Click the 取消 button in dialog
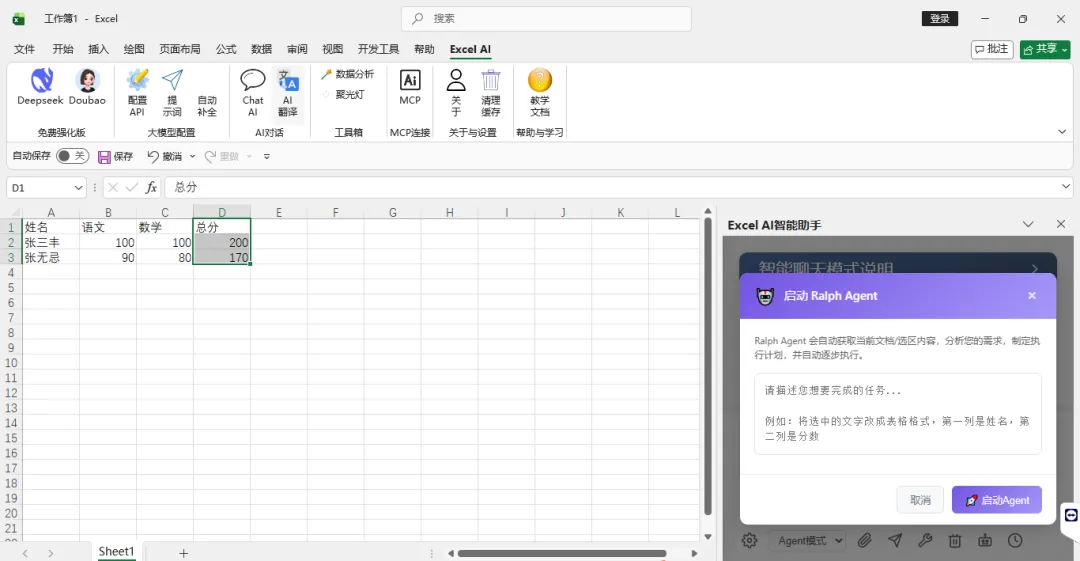 coord(920,500)
